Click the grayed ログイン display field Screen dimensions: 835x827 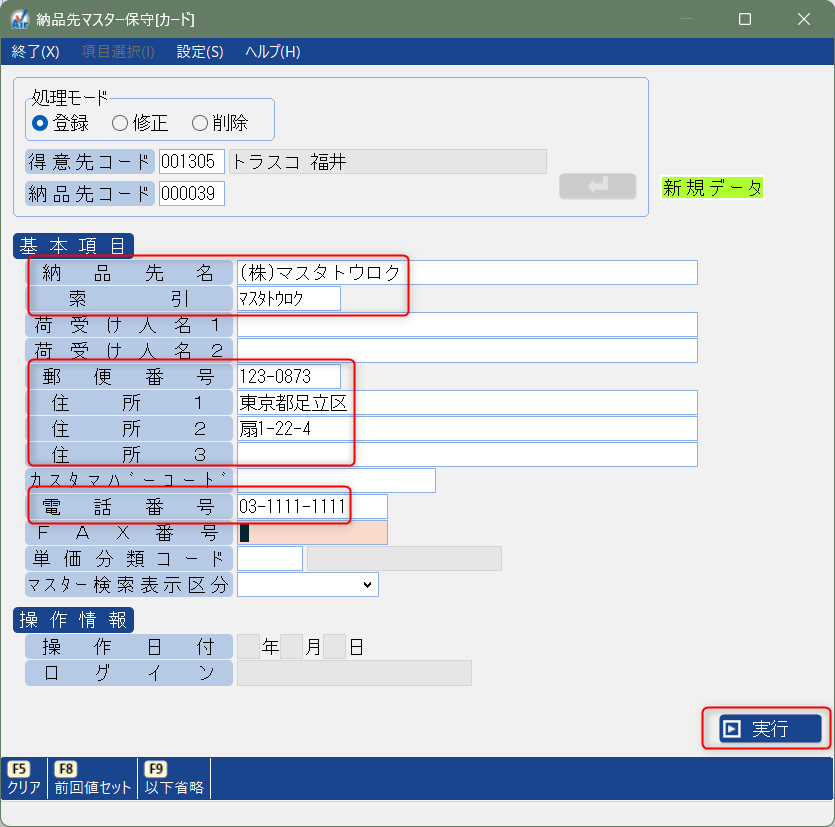click(354, 673)
